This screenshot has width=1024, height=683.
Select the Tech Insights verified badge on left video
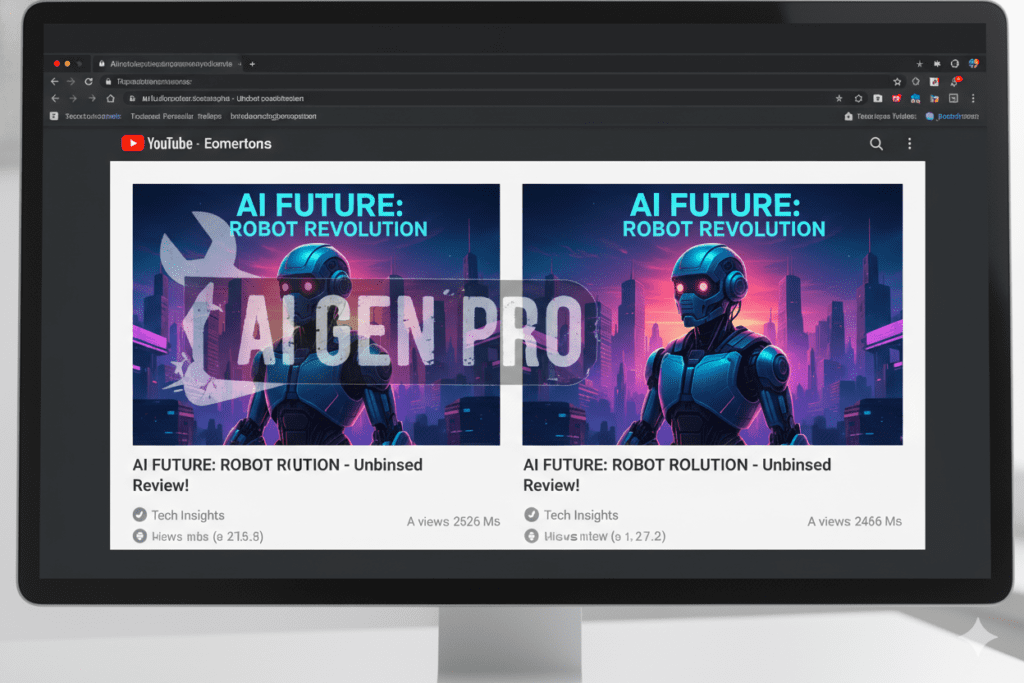click(x=138, y=515)
